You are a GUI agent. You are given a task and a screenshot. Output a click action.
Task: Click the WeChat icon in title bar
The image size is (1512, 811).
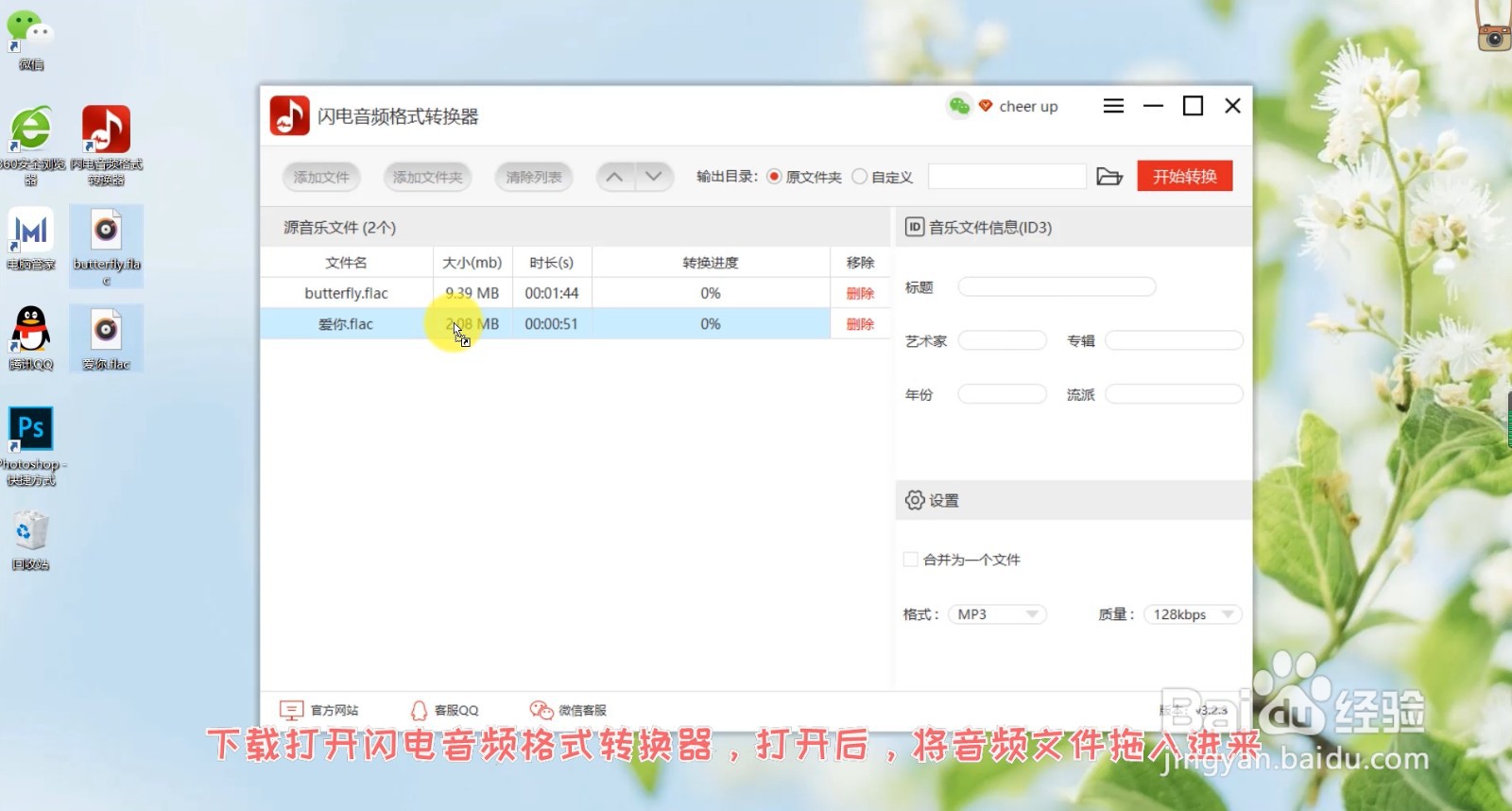tap(959, 106)
